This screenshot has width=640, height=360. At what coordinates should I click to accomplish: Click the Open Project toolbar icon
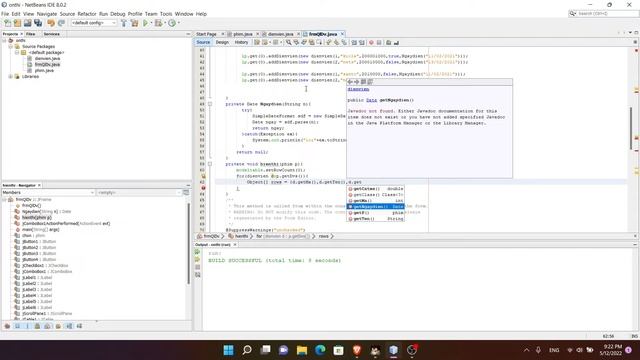pyautogui.click(x=28, y=23)
